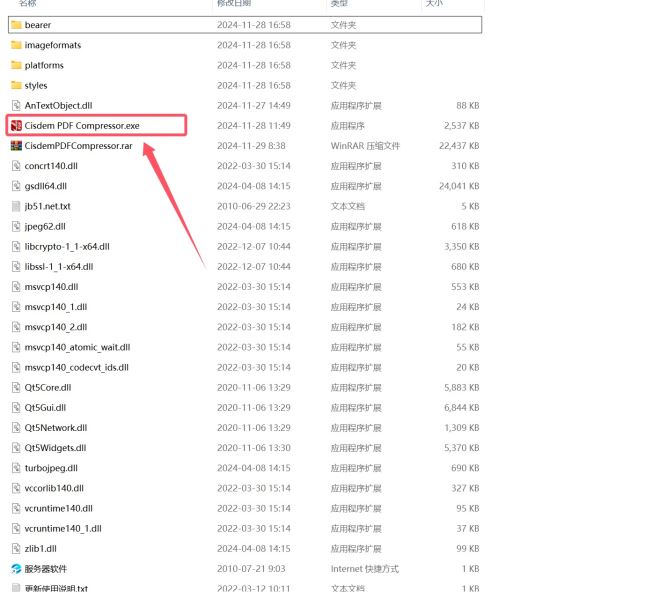Select the zlib1.dll file entry
The height and width of the screenshot is (600, 660).
pyautogui.click(x=42, y=549)
